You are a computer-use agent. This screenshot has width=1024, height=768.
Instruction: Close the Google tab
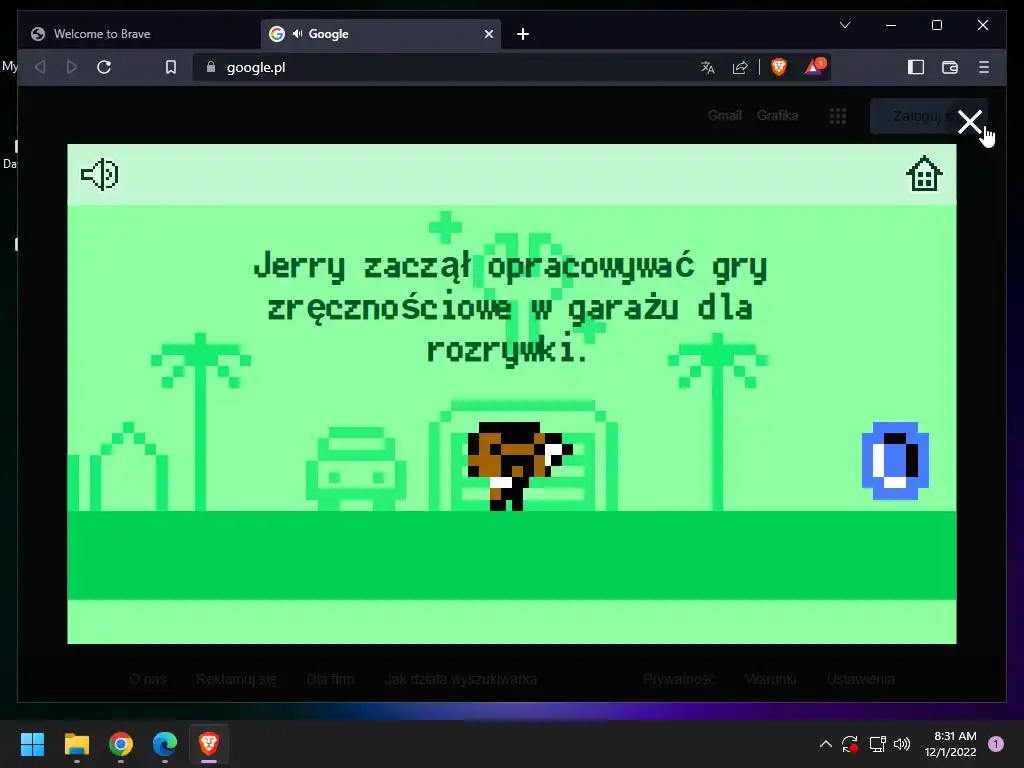click(x=488, y=34)
